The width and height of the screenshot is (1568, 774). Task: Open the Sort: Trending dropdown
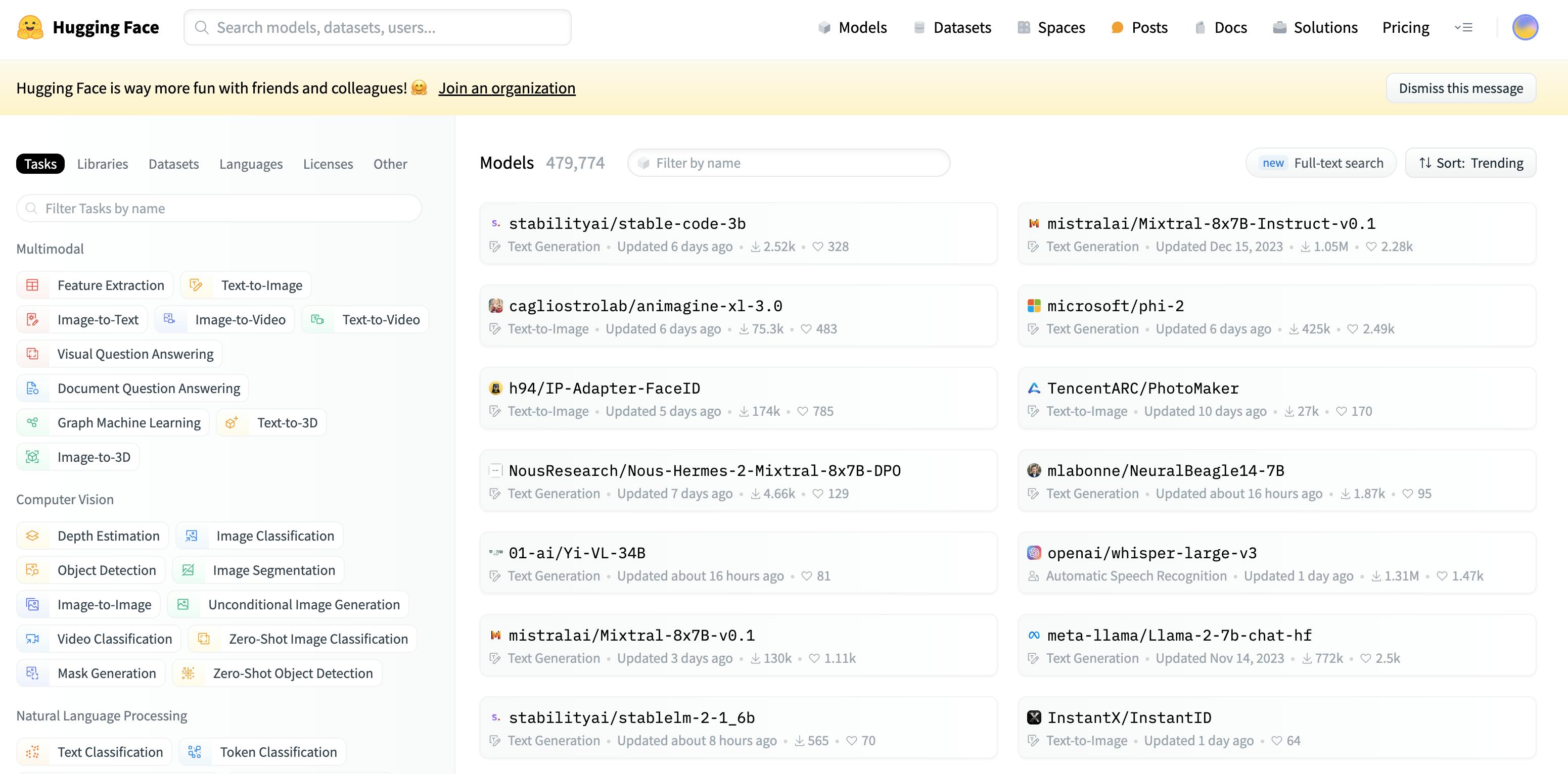[x=1470, y=163]
